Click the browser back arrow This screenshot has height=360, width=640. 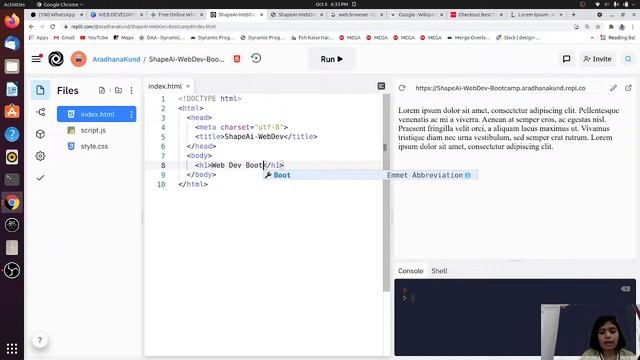click(31, 27)
